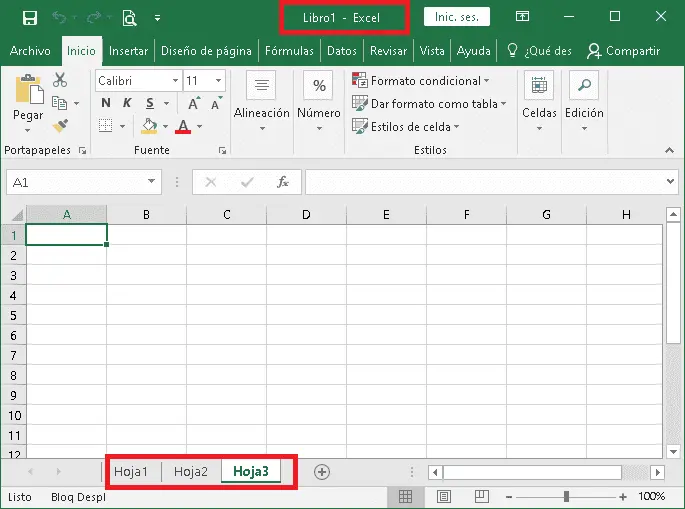Click the insert function fx icon
Image resolution: width=685 pixels, height=509 pixels.
coord(283,182)
